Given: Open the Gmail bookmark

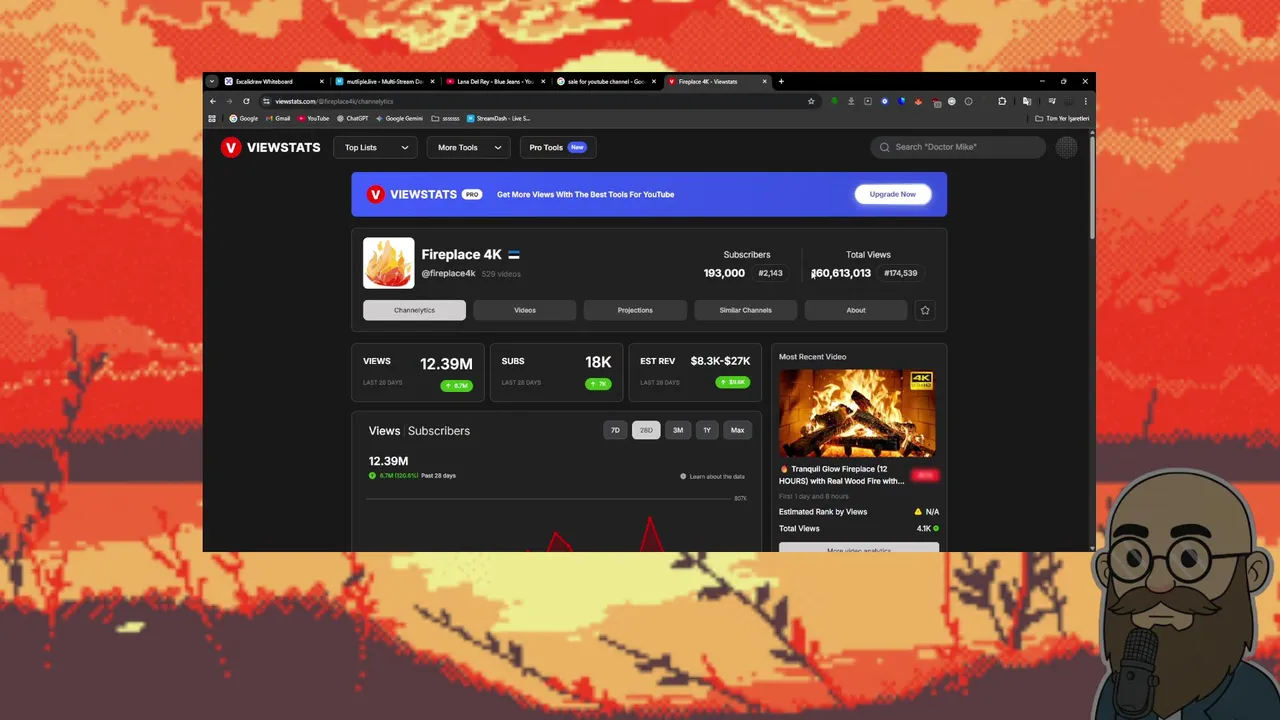Looking at the screenshot, I should pyautogui.click(x=277, y=118).
